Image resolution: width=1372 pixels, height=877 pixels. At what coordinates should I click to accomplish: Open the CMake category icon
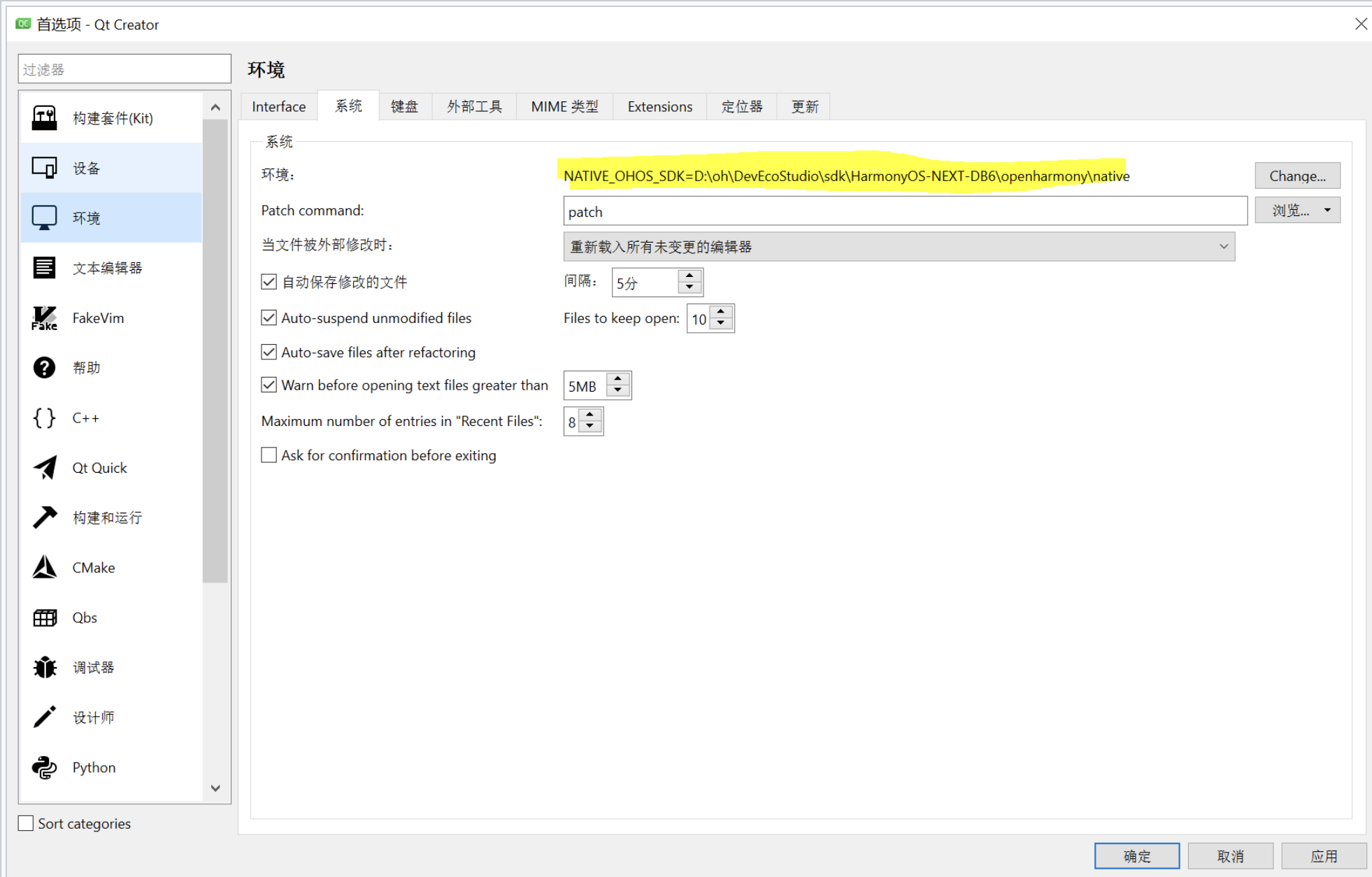(x=45, y=567)
